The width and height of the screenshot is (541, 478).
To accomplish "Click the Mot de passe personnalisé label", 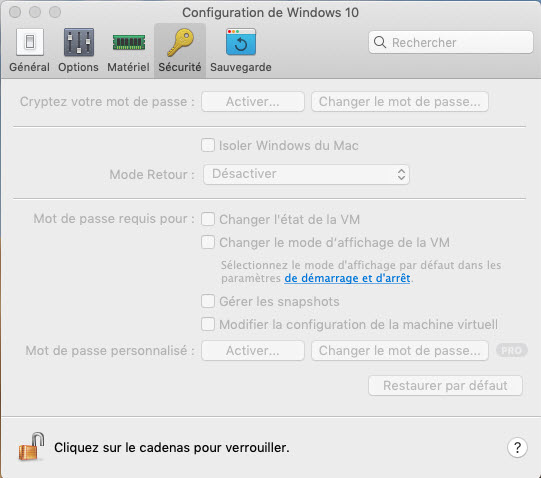I will tap(110, 351).
